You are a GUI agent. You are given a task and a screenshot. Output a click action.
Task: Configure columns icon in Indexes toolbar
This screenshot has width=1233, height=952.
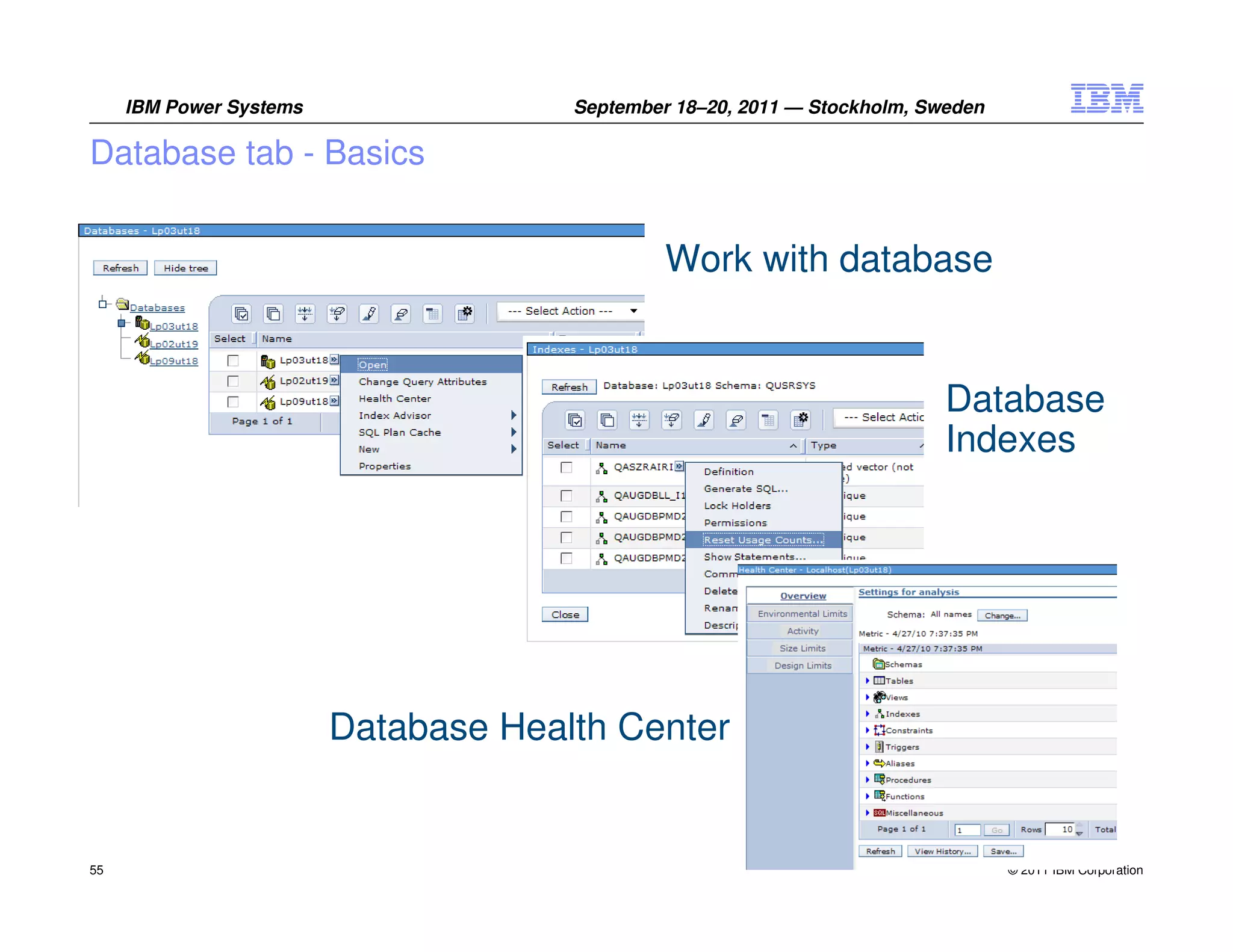(800, 419)
